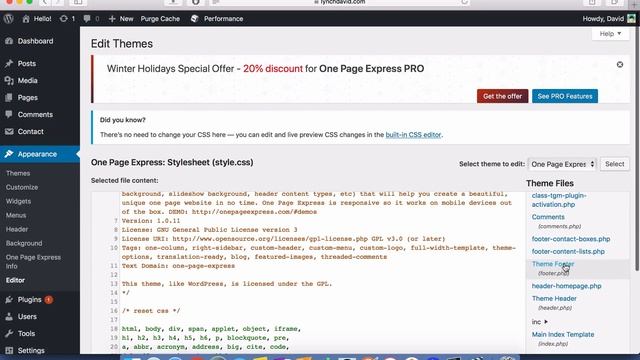Viewport: 640px width, 360px height.
Task: Open Purge Cache in admin bar
Action: click(x=160, y=19)
